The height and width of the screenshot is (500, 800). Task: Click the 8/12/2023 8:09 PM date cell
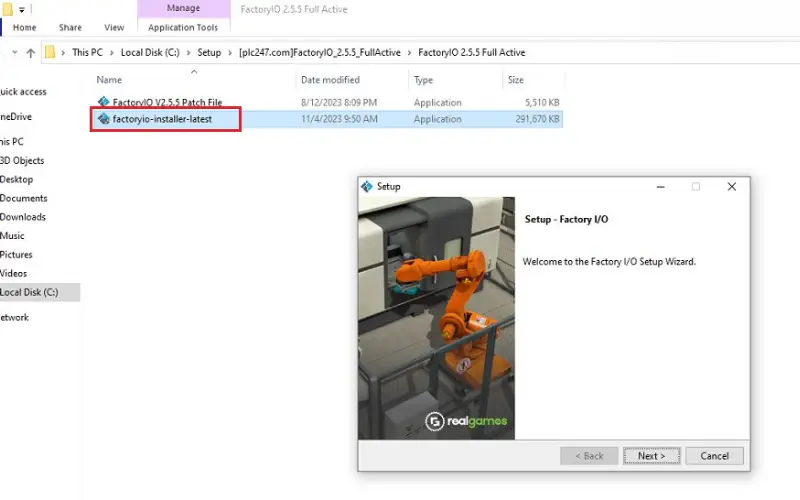pos(339,103)
